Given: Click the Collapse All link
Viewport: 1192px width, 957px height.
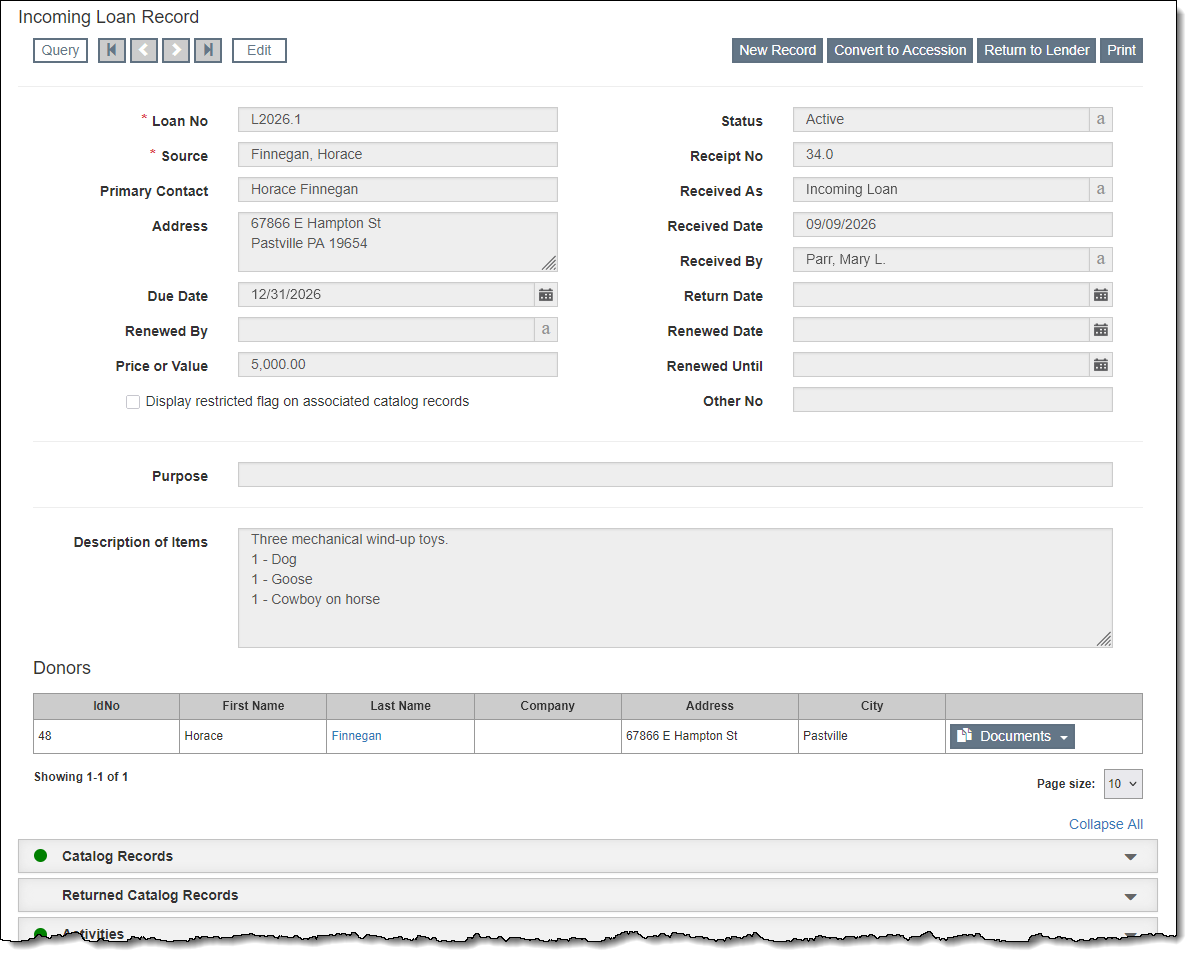Looking at the screenshot, I should [1105, 824].
